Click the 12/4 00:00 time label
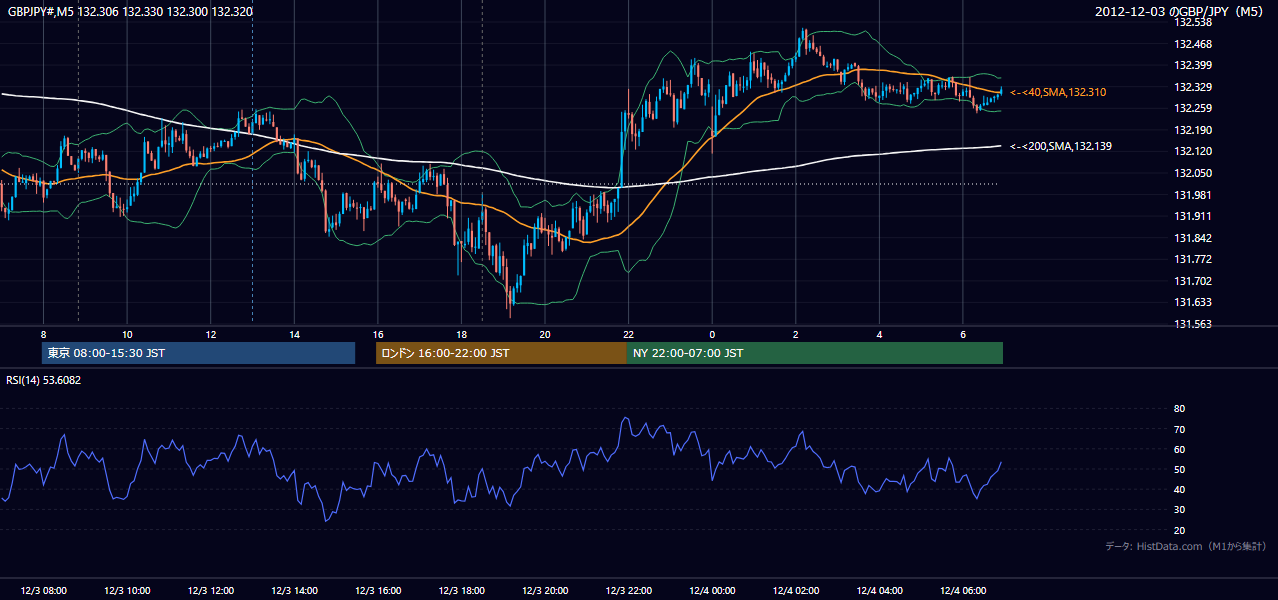Image resolution: width=1278 pixels, height=600 pixels. [712, 590]
